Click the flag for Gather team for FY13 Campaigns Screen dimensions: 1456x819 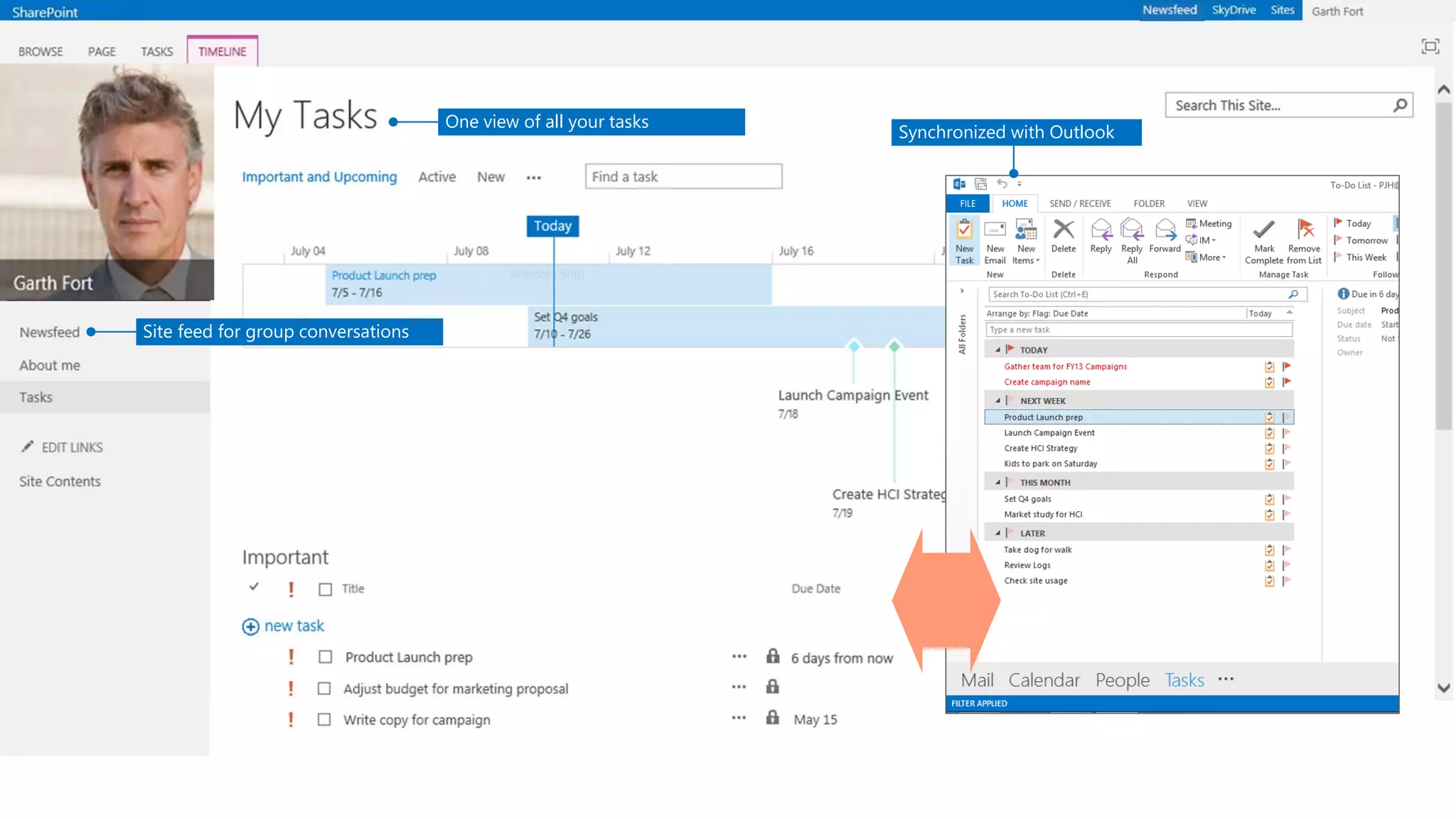[x=1287, y=367]
